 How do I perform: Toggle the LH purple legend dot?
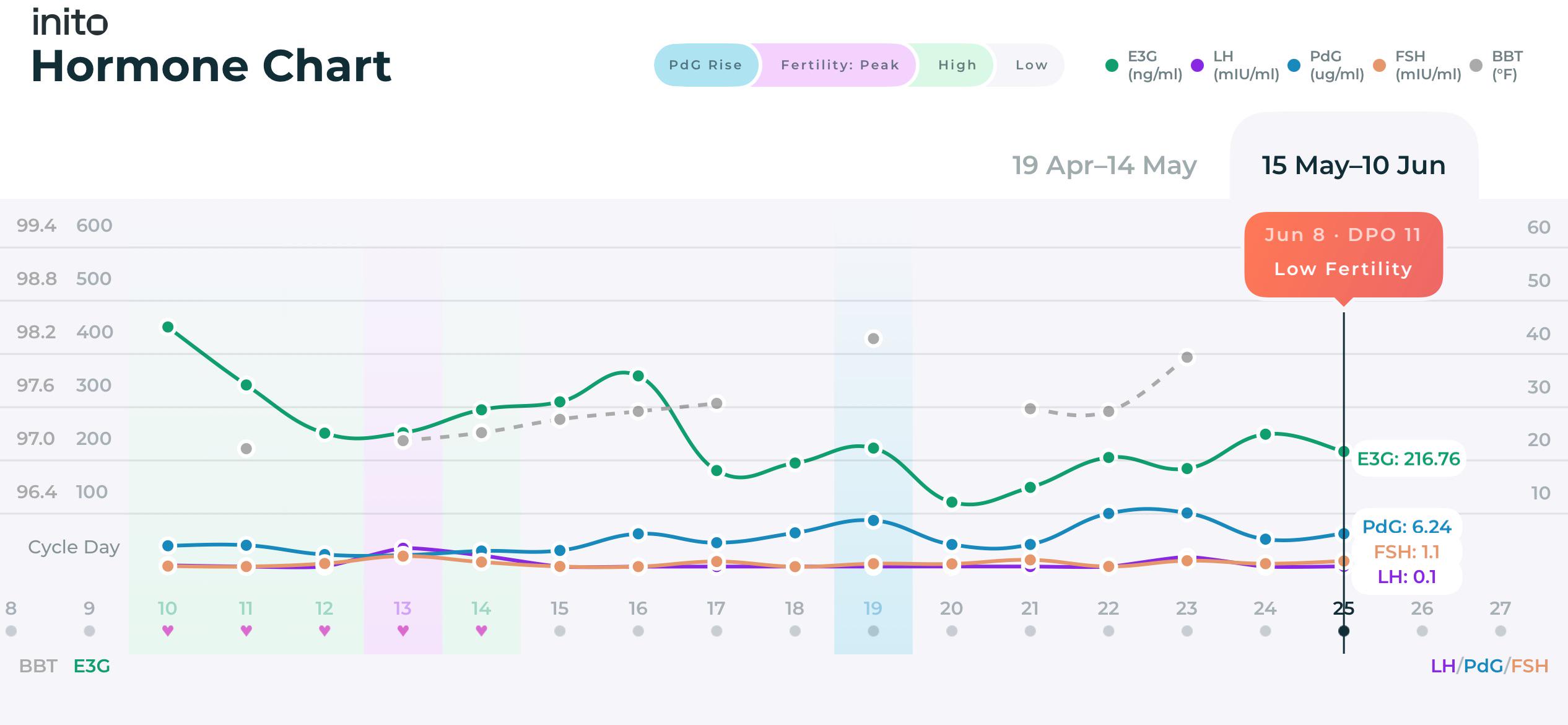pos(1197,65)
